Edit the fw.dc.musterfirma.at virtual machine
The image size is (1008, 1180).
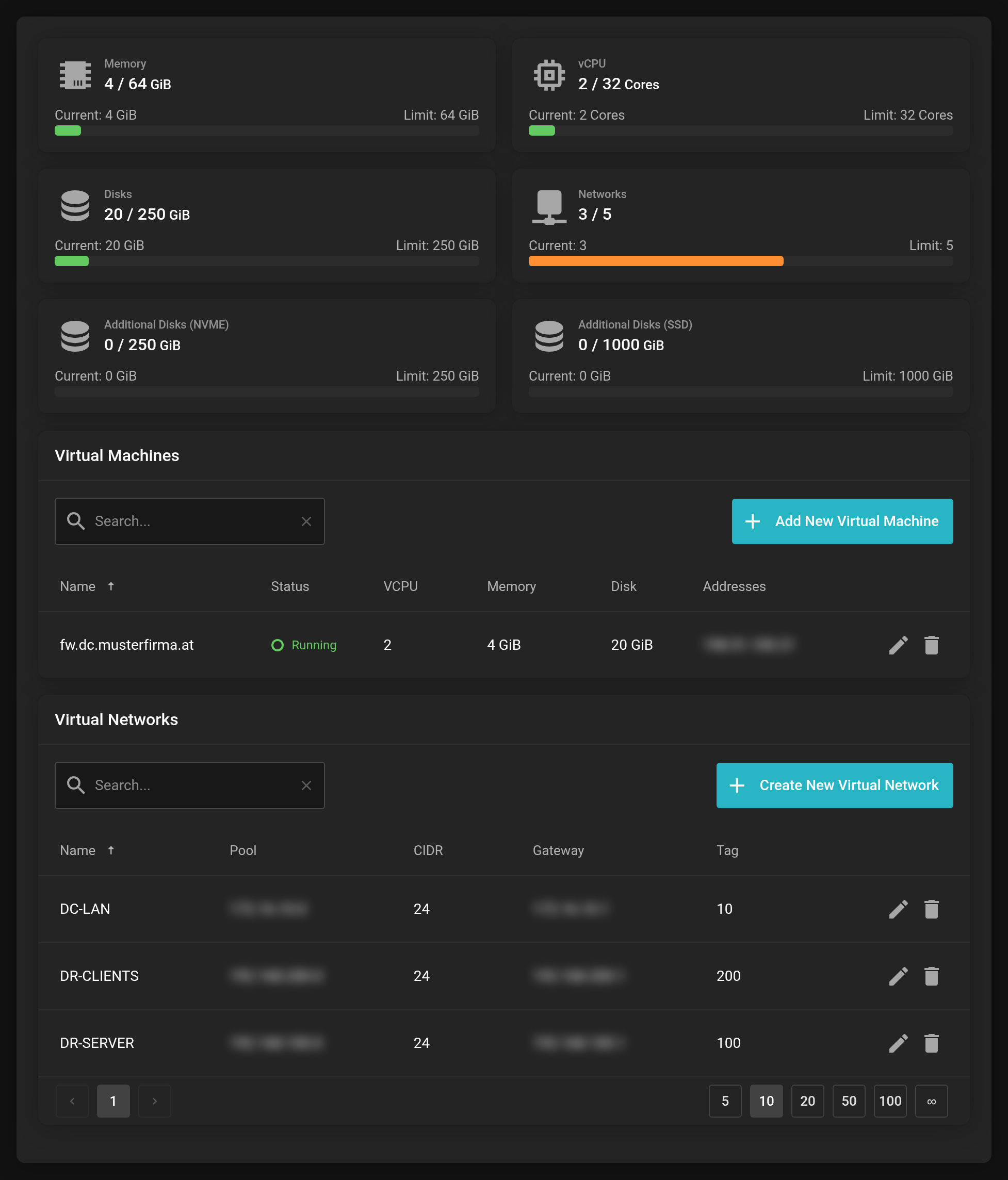898,645
